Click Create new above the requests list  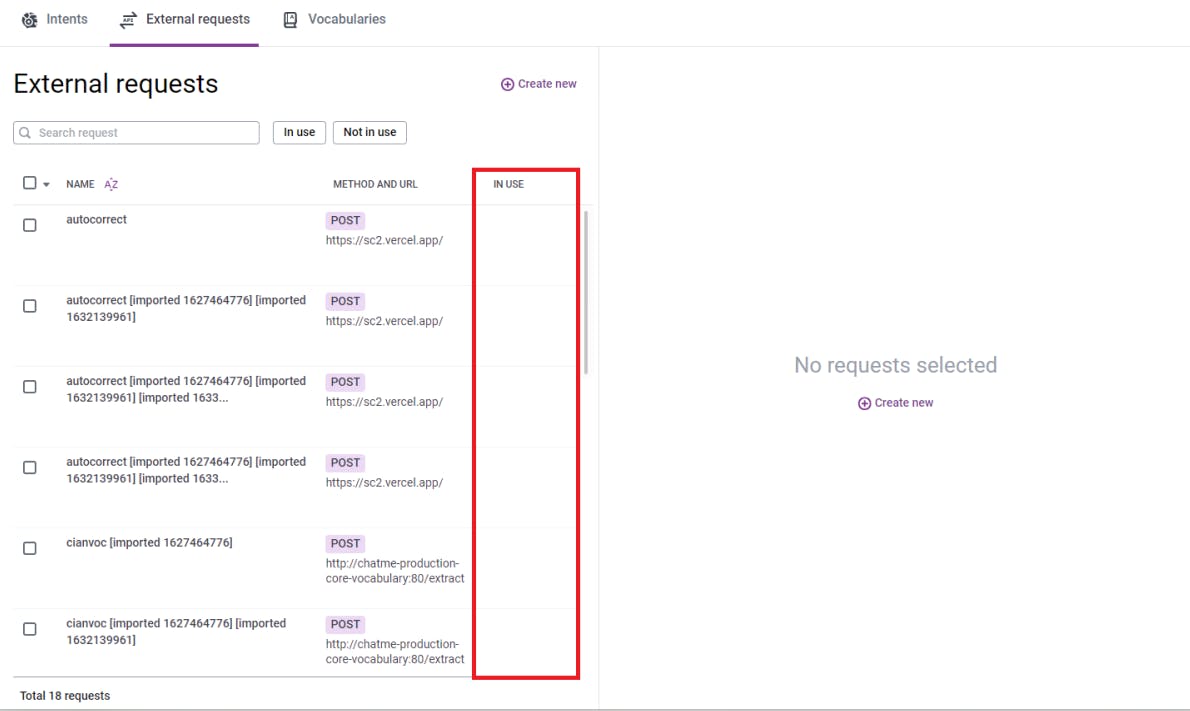coord(538,84)
